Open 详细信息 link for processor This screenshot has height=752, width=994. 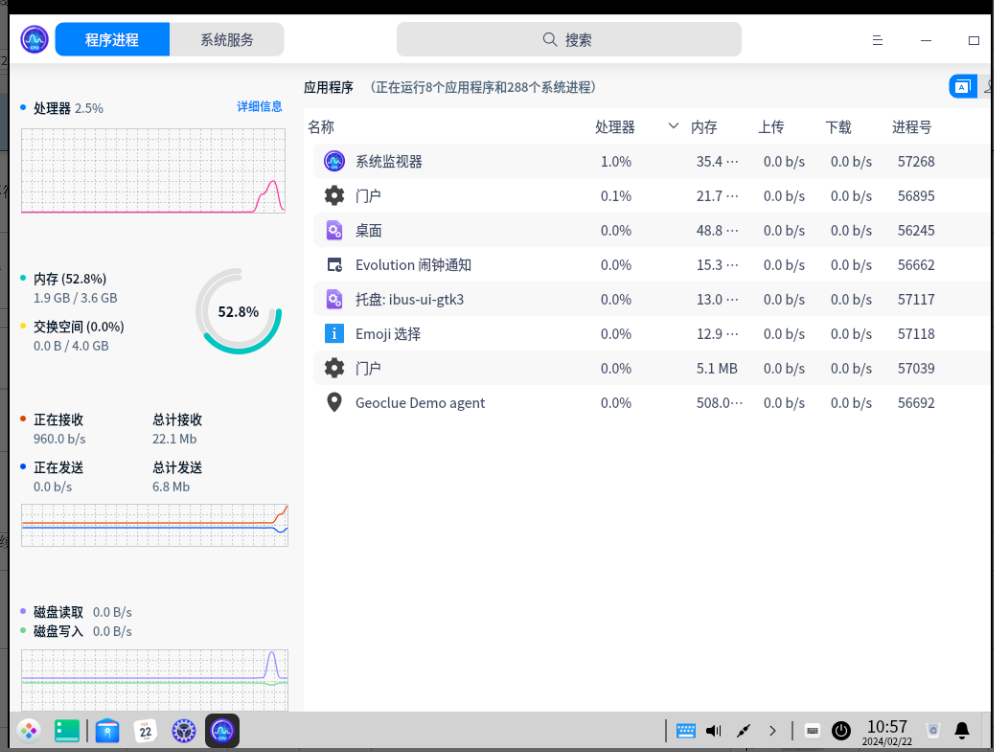(259, 106)
